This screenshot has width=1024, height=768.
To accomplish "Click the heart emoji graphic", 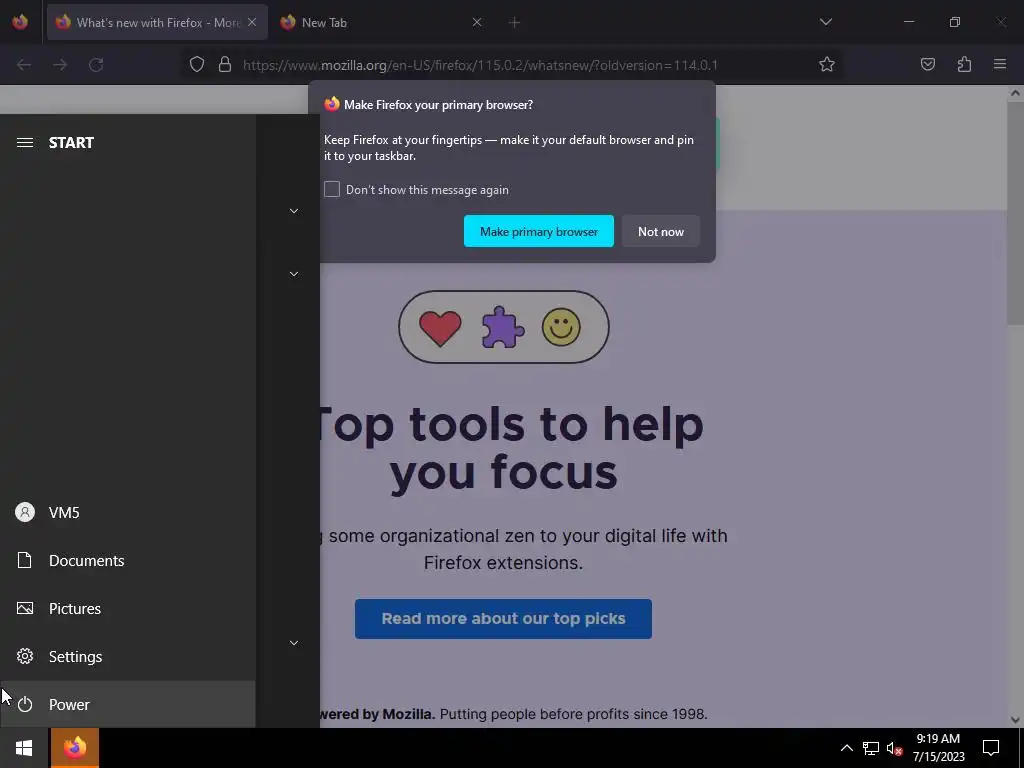I will (x=440, y=327).
